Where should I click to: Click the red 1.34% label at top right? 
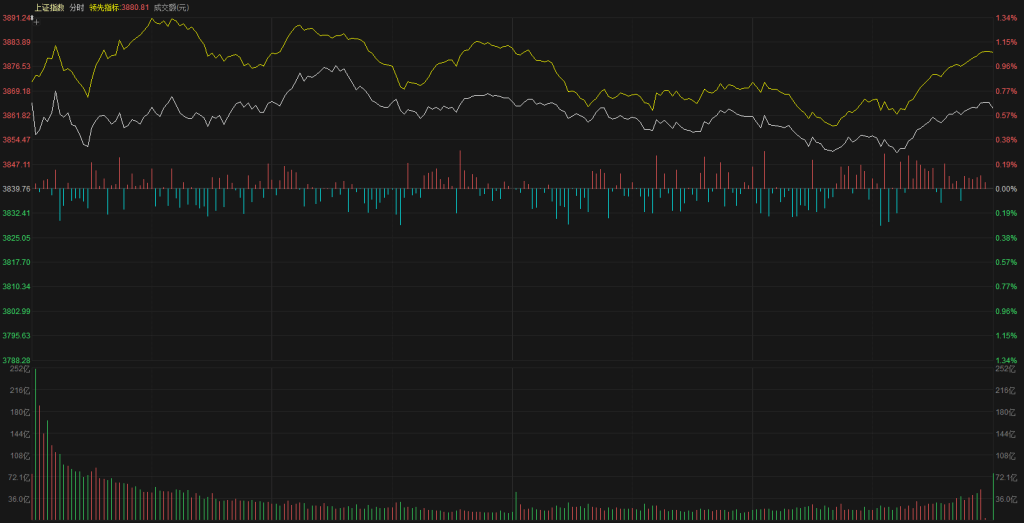(x=1005, y=18)
